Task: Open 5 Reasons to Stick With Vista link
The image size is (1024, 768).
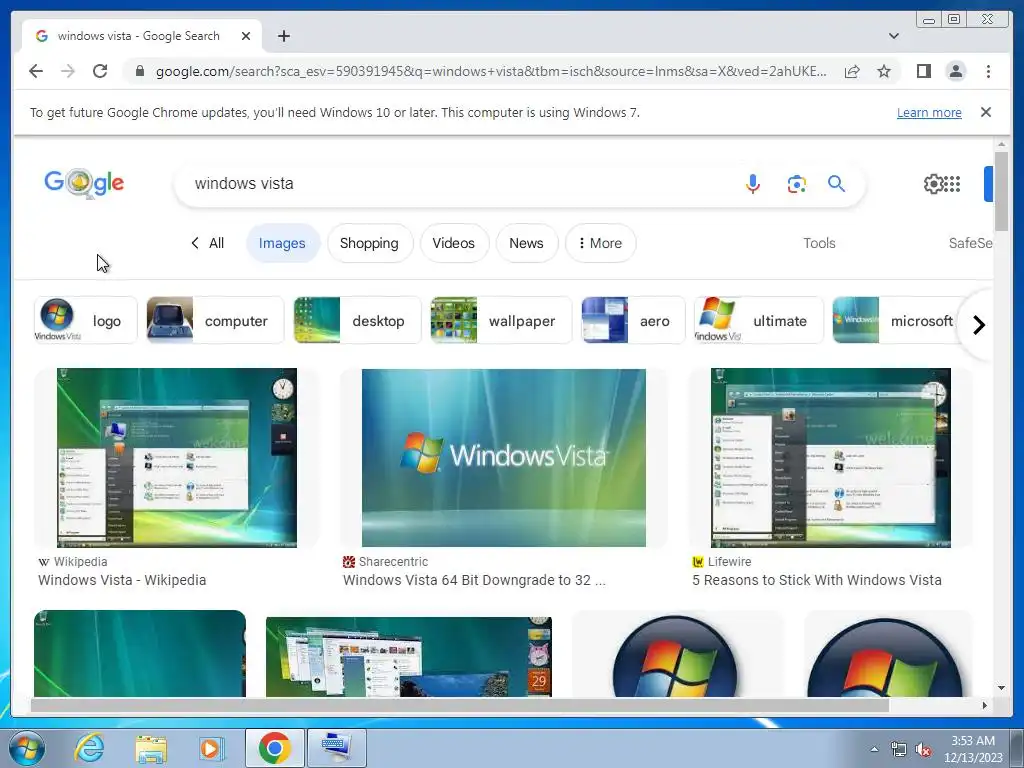Action: coord(817,580)
